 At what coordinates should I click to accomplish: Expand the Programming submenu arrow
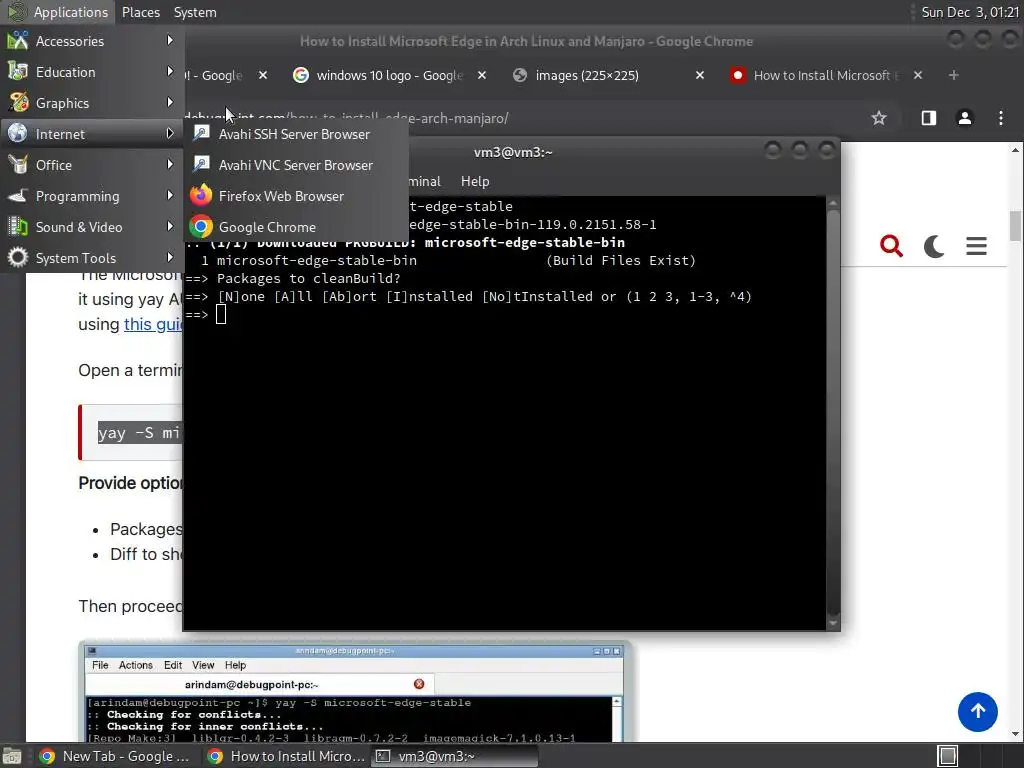point(170,195)
